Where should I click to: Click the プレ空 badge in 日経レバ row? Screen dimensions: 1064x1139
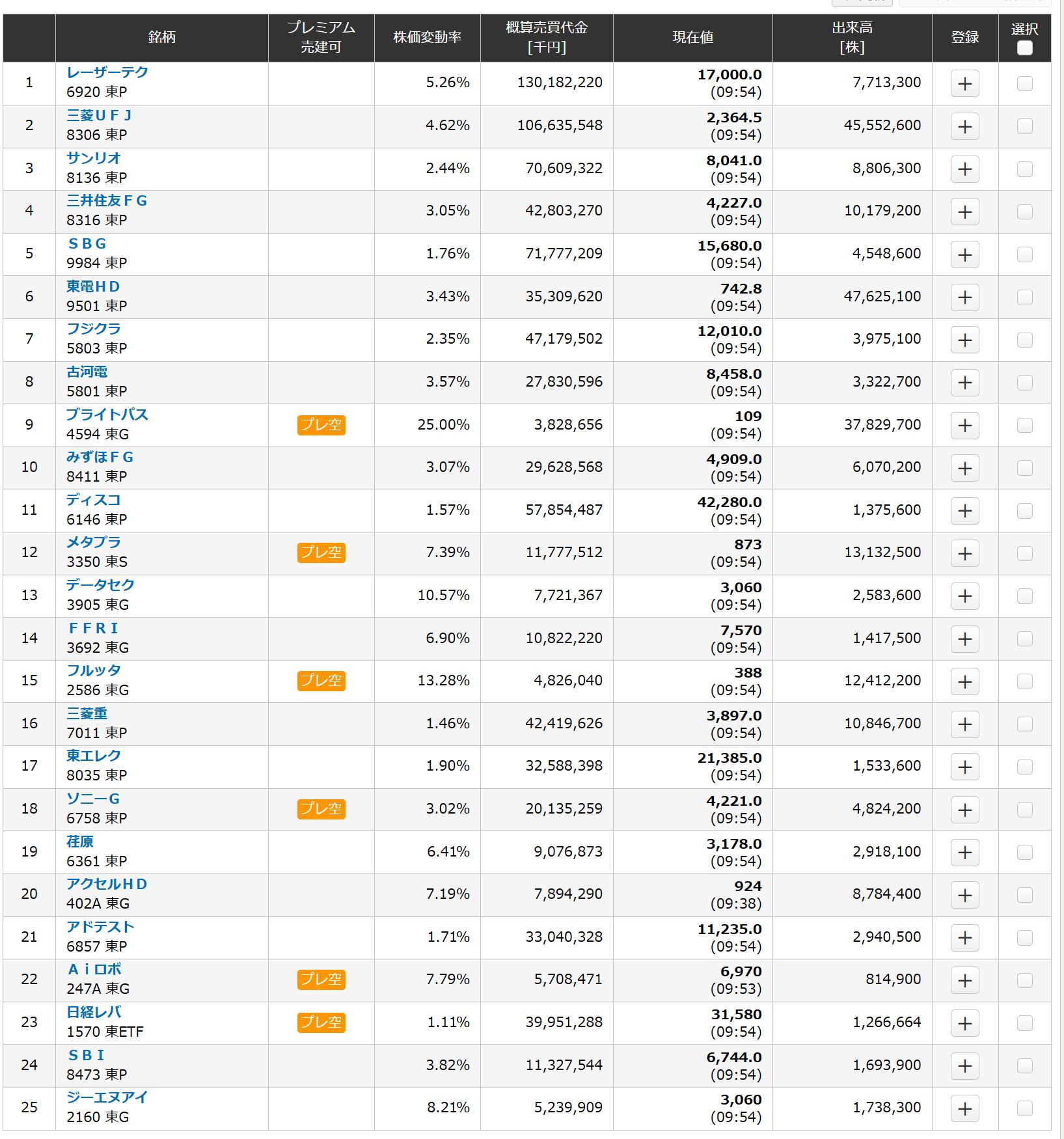pos(321,1022)
